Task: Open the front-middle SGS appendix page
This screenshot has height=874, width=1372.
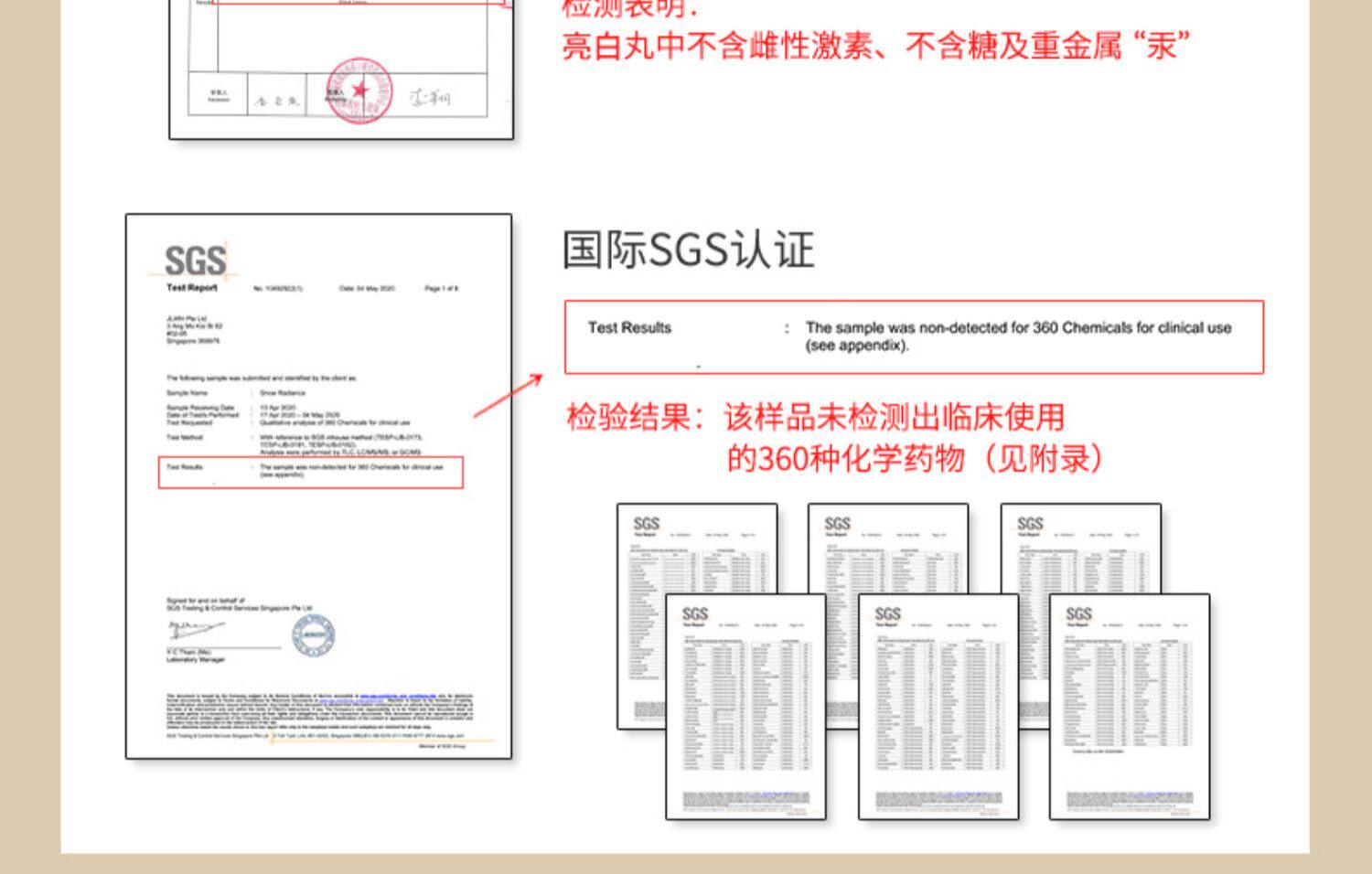Action: pos(938,707)
